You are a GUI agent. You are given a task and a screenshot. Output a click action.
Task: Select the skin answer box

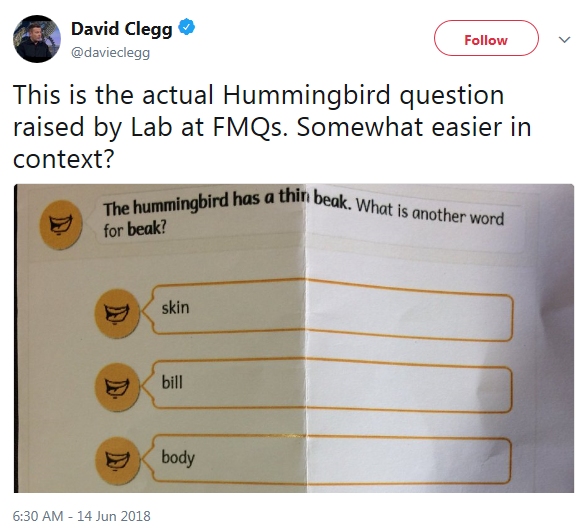pos(328,310)
